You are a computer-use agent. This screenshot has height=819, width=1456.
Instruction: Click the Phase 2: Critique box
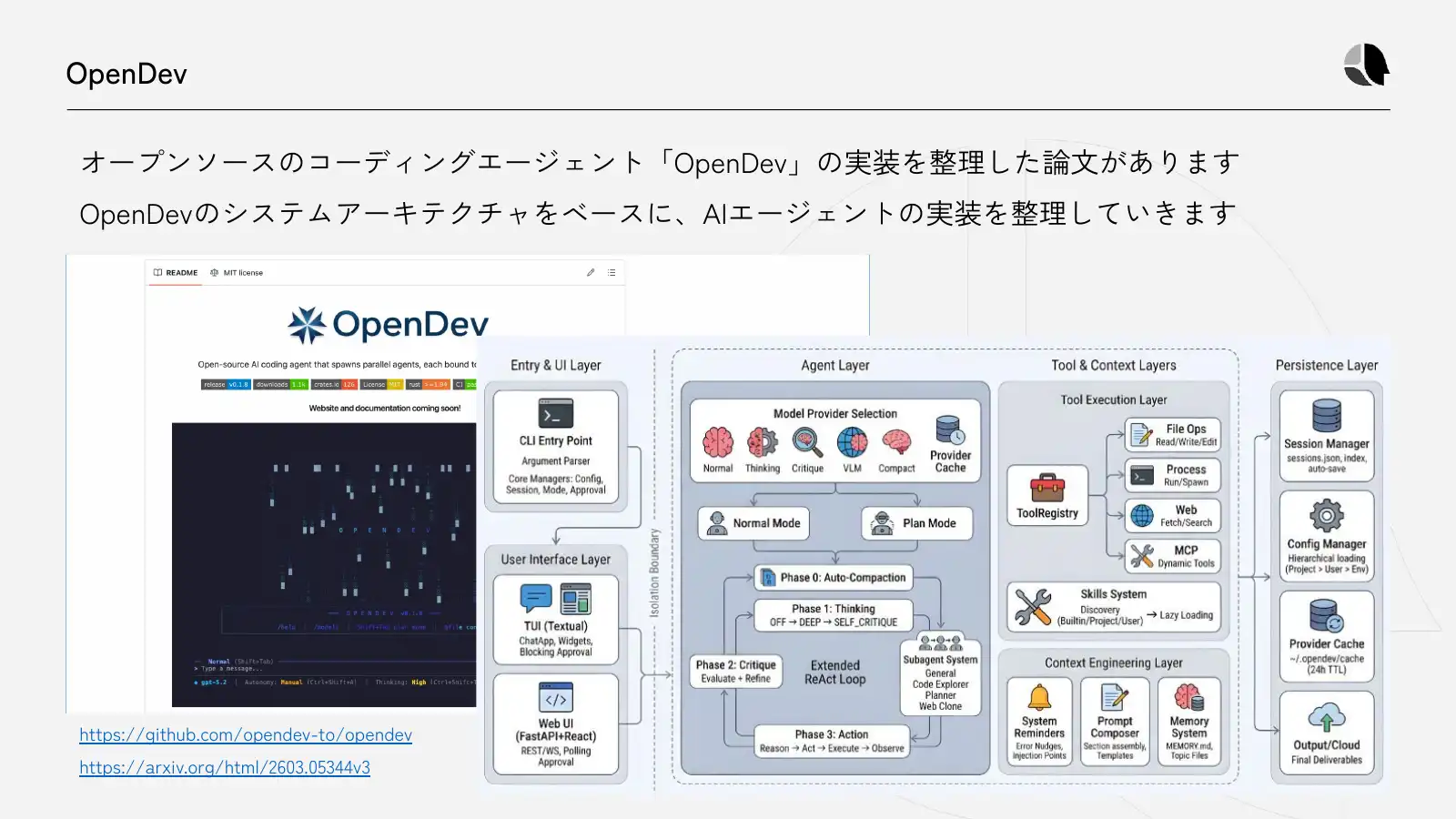(736, 671)
